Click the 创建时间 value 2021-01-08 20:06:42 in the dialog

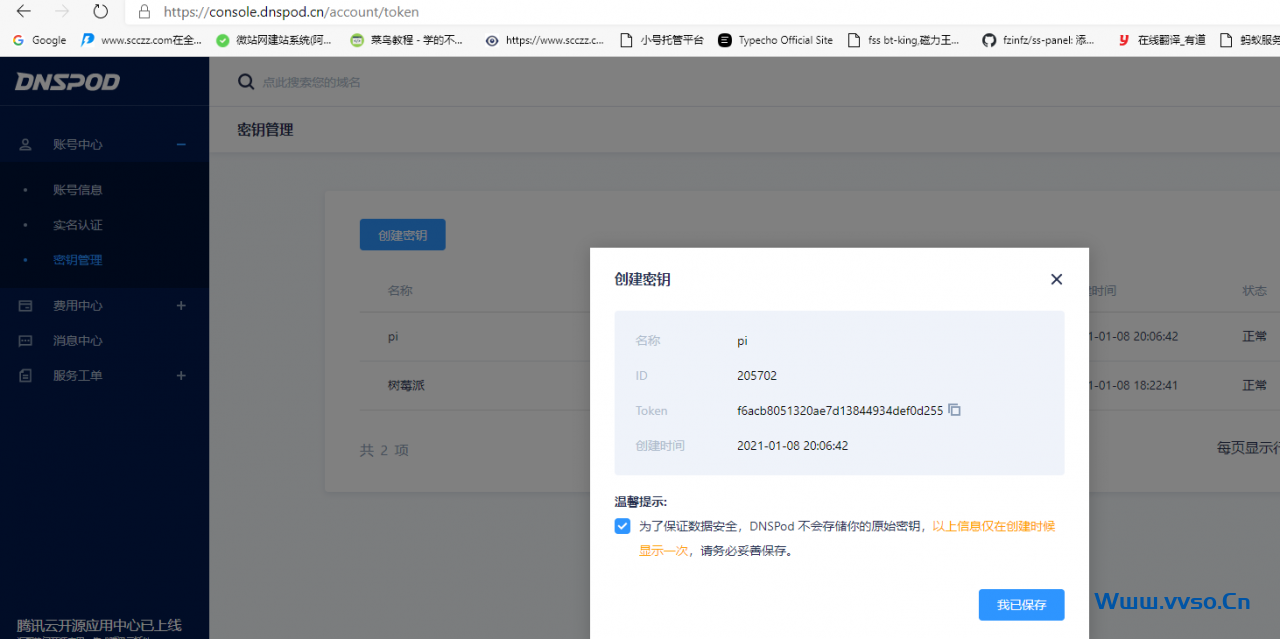[x=792, y=446]
